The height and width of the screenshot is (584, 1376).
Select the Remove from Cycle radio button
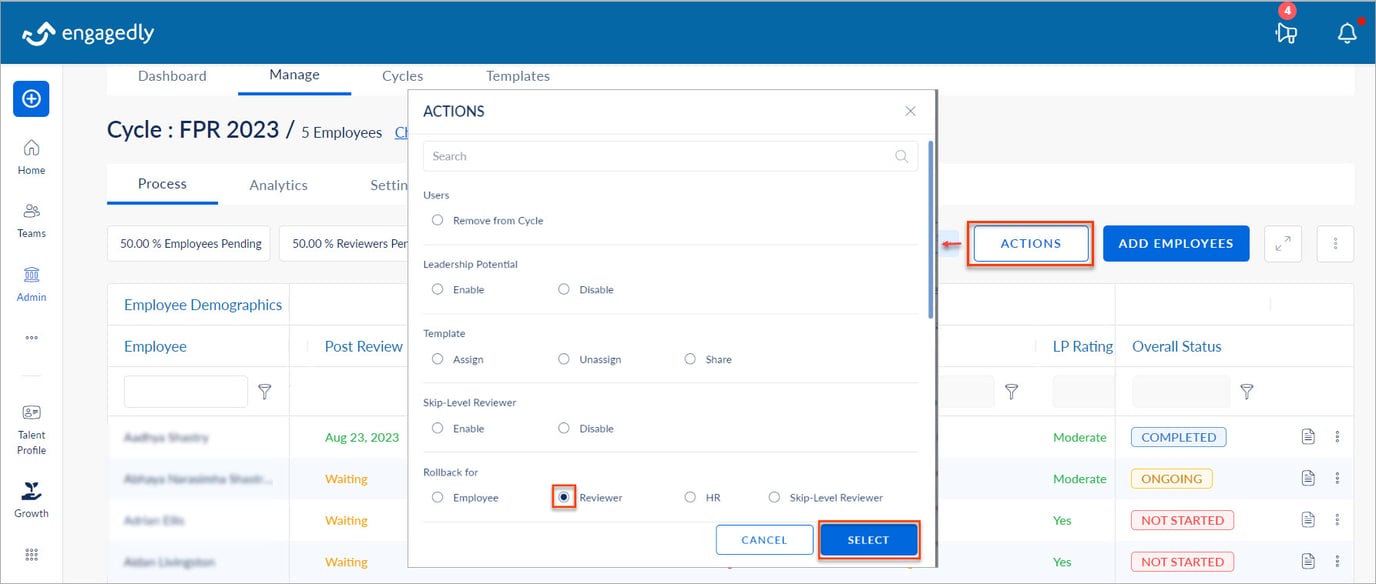(437, 220)
